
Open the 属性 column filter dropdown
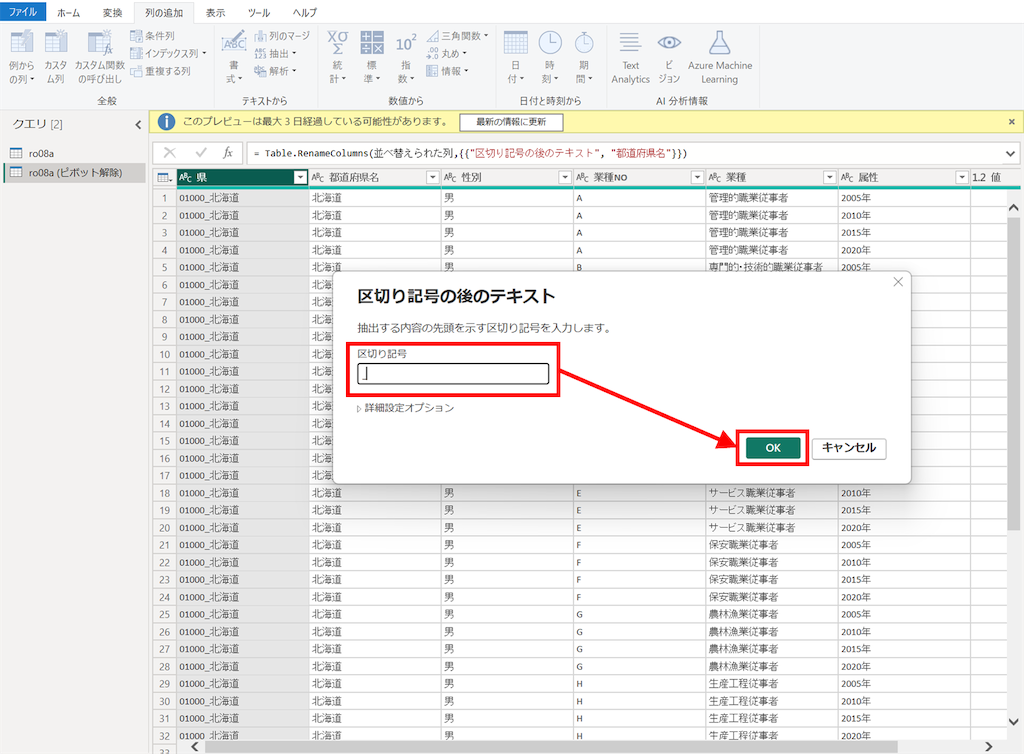click(x=961, y=178)
